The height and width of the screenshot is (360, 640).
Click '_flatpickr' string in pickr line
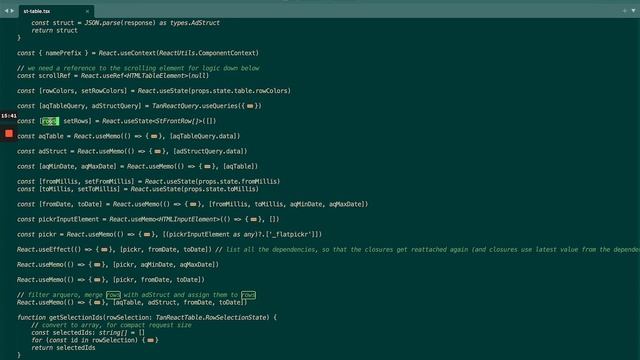[x=291, y=234]
